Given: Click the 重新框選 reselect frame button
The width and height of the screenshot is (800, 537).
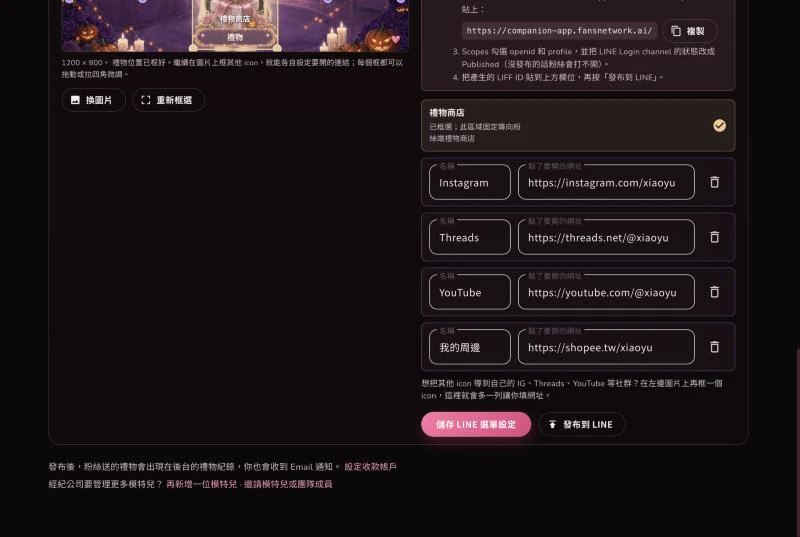Looking at the screenshot, I should tap(168, 100).
